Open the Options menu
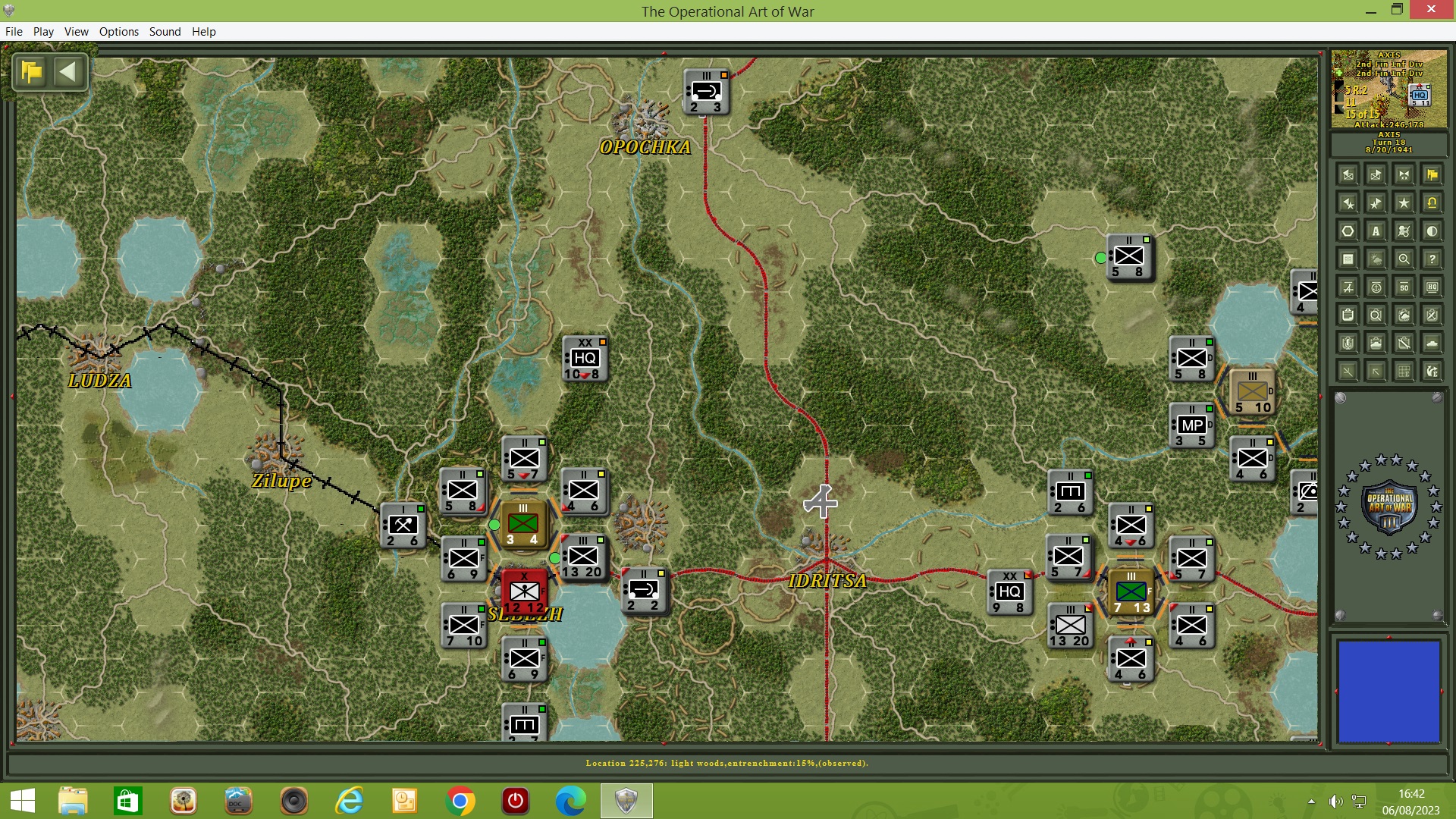 click(119, 32)
